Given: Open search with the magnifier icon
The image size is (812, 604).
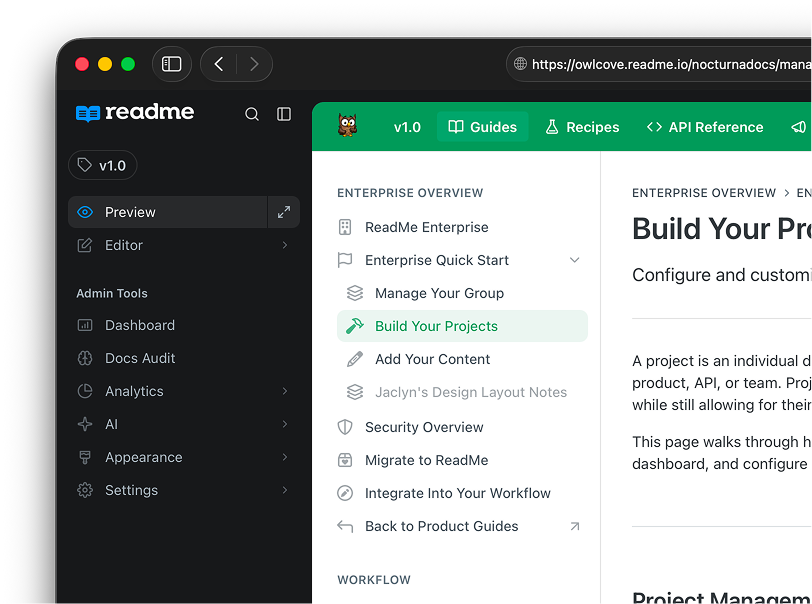Looking at the screenshot, I should (252, 114).
